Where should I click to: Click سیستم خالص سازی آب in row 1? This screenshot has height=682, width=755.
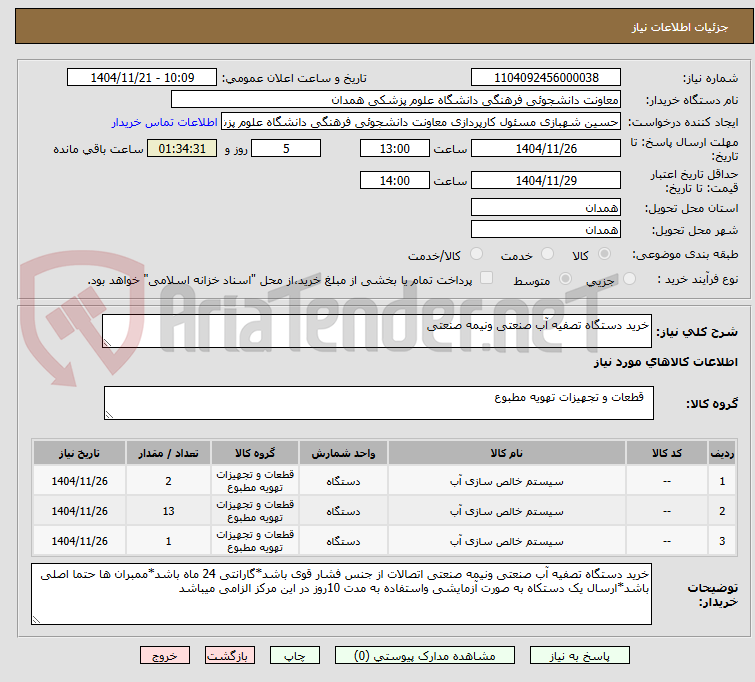(x=507, y=481)
